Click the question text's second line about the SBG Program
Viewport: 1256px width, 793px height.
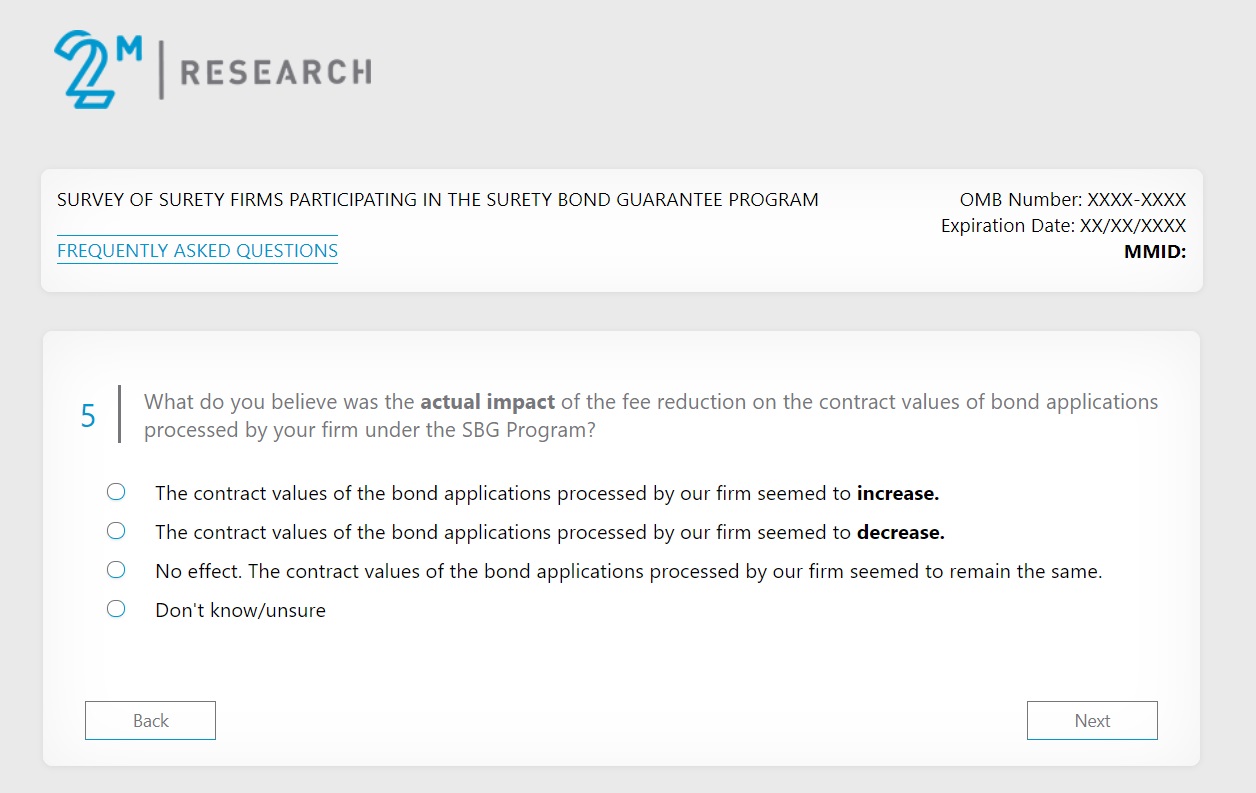pyautogui.click(x=369, y=431)
